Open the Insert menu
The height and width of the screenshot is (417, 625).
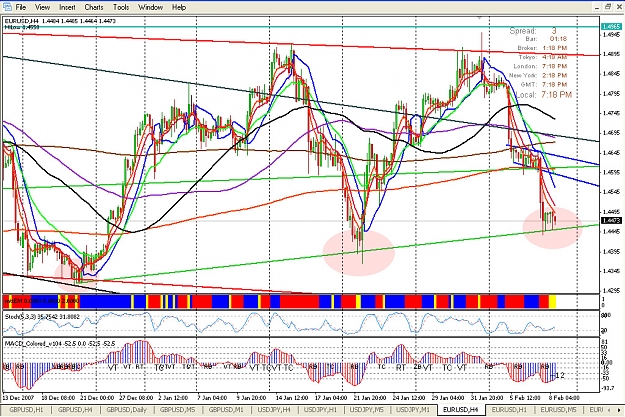[67, 7]
